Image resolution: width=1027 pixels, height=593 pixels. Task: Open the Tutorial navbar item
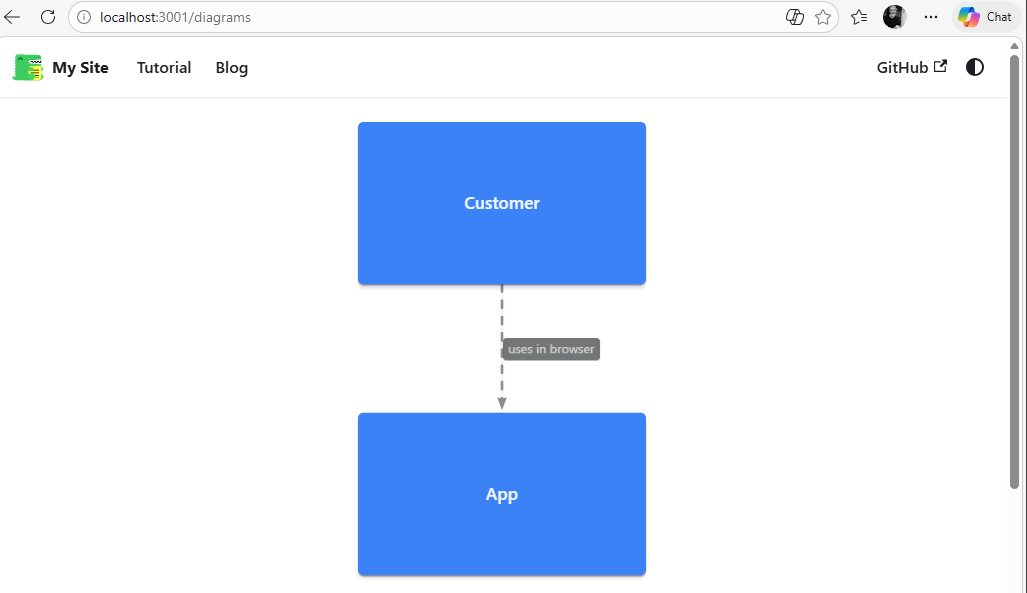pyautogui.click(x=164, y=68)
